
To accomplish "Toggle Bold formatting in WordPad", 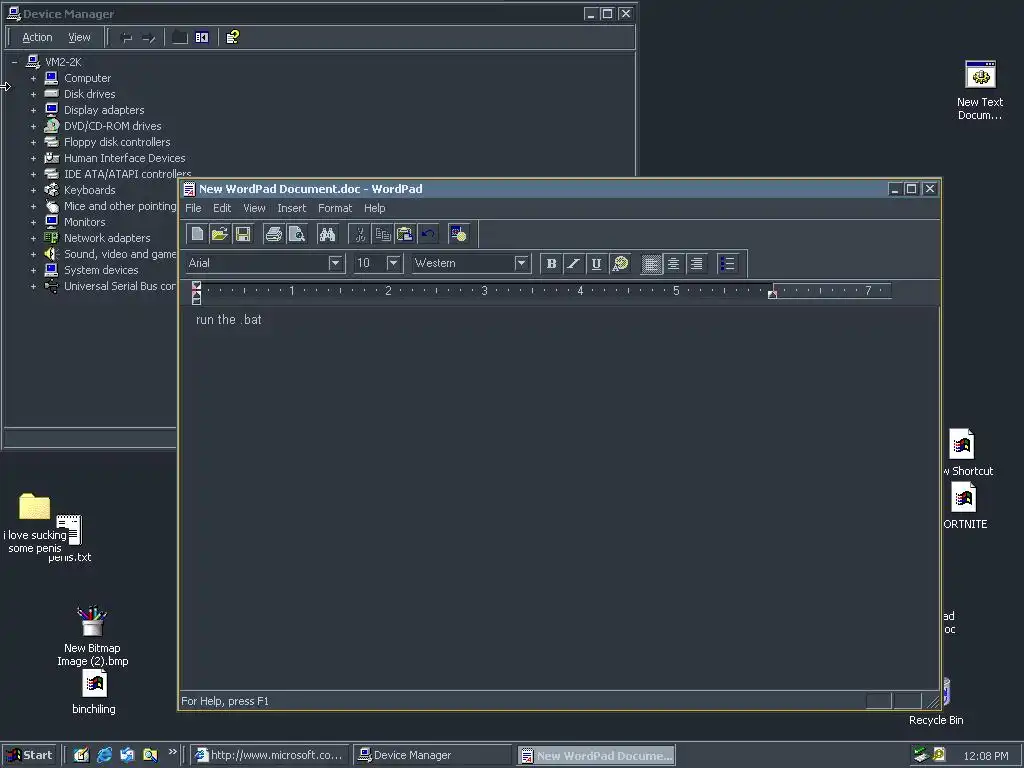I will [551, 263].
